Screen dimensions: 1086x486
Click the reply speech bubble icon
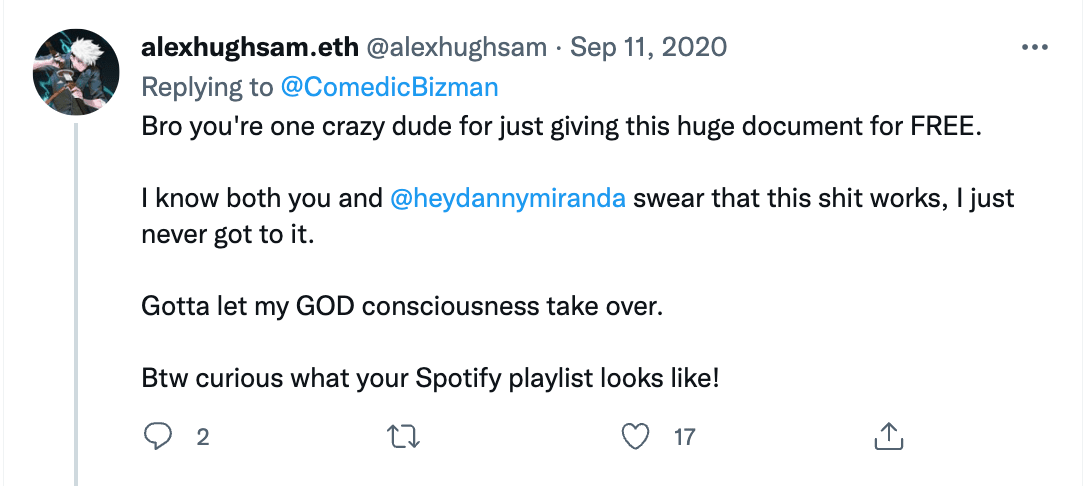(157, 437)
